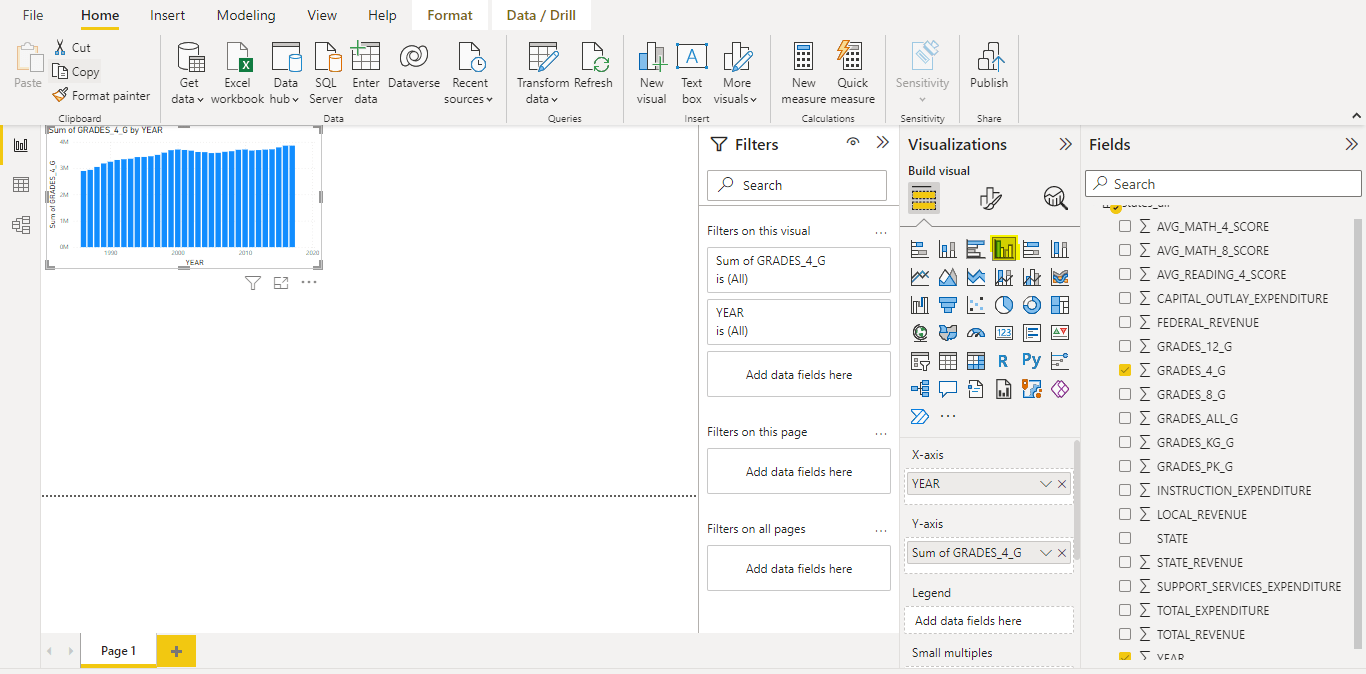Open Sum of GRADES_4_G dropdown
The height and width of the screenshot is (674, 1366).
(1046, 551)
